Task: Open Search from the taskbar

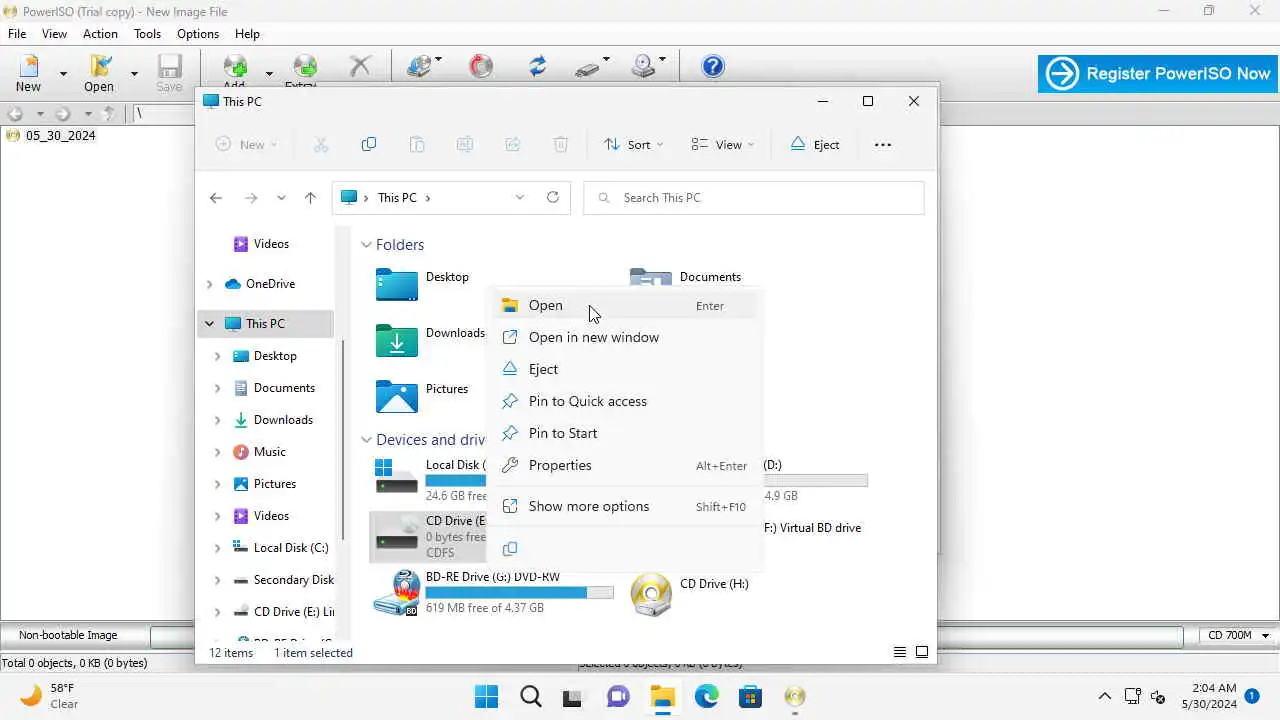Action: tap(530, 696)
